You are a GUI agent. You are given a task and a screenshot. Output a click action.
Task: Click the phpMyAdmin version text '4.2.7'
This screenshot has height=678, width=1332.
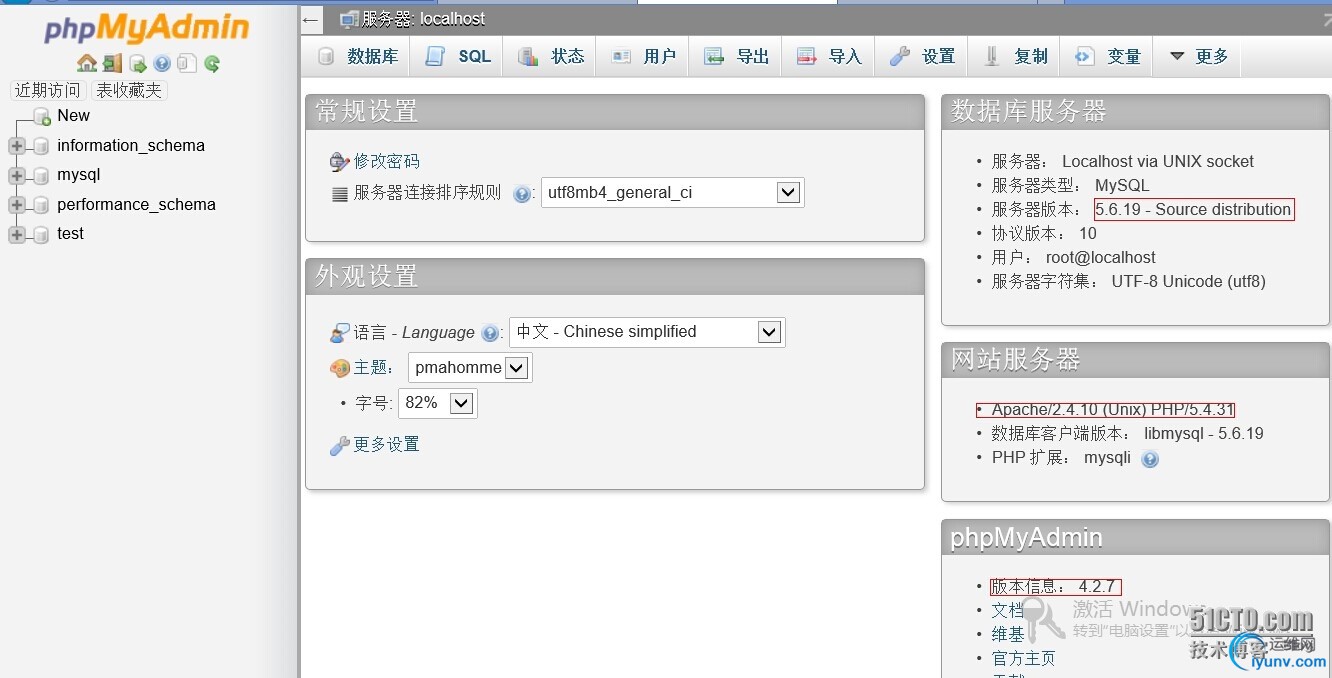[1097, 587]
